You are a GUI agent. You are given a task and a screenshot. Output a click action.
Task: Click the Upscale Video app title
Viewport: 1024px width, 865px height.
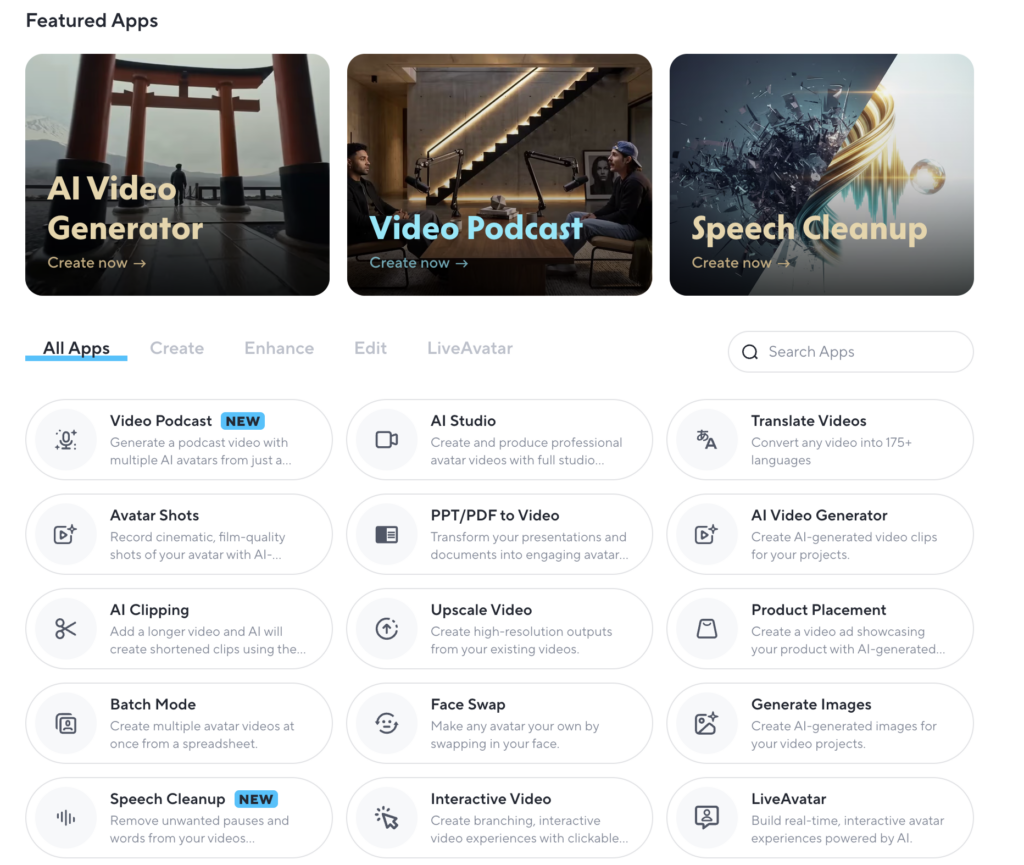(x=481, y=610)
